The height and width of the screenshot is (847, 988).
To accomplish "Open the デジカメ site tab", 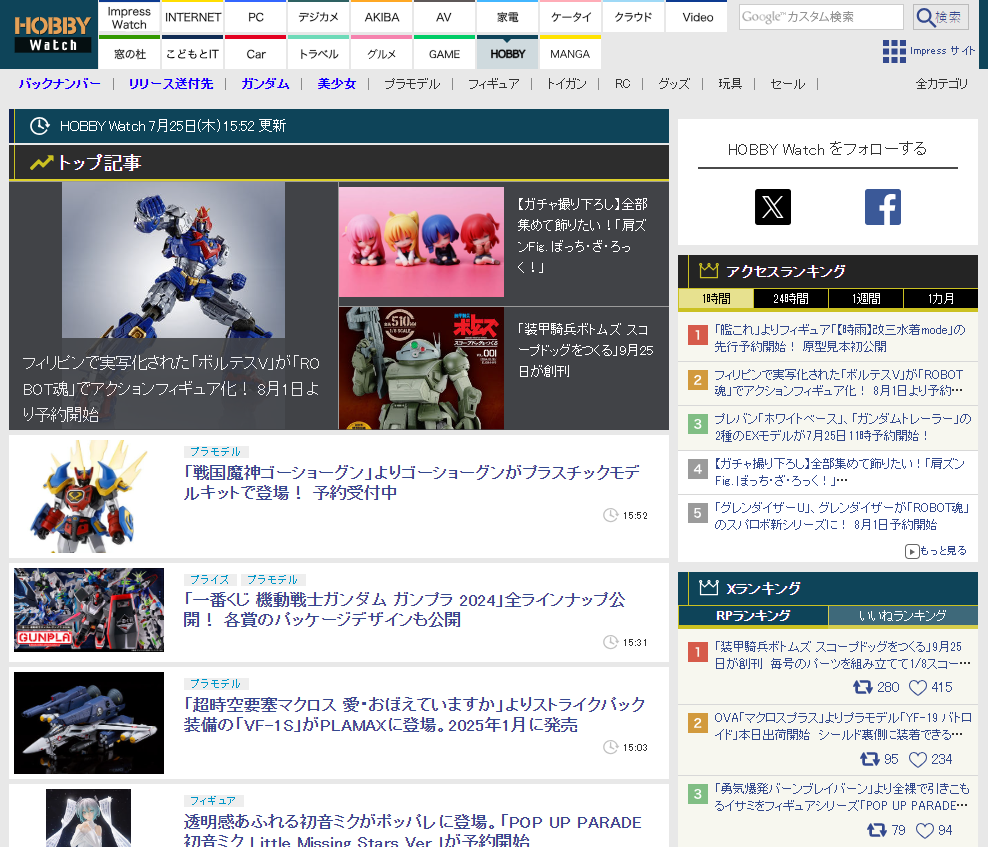I will [x=318, y=17].
